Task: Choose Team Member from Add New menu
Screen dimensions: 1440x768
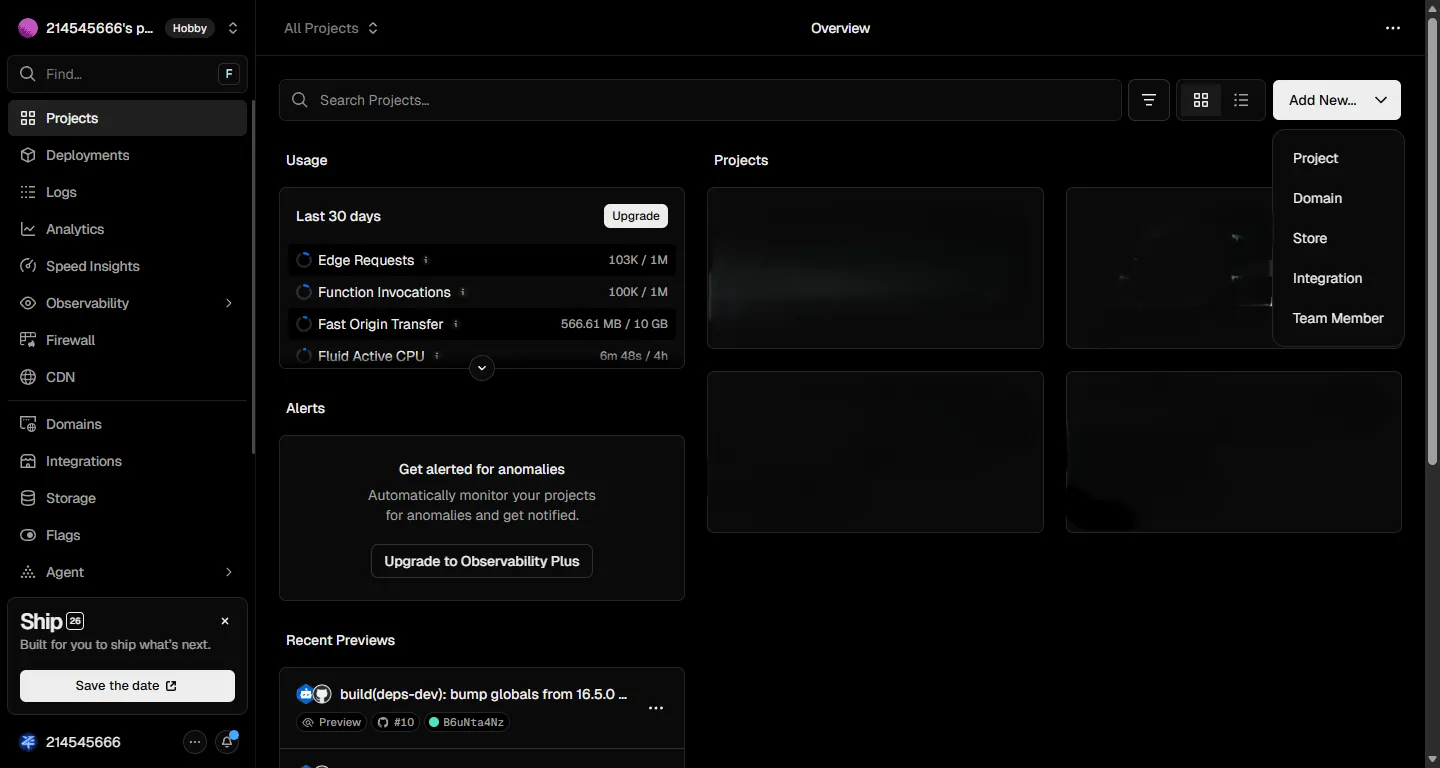Action: click(1337, 318)
